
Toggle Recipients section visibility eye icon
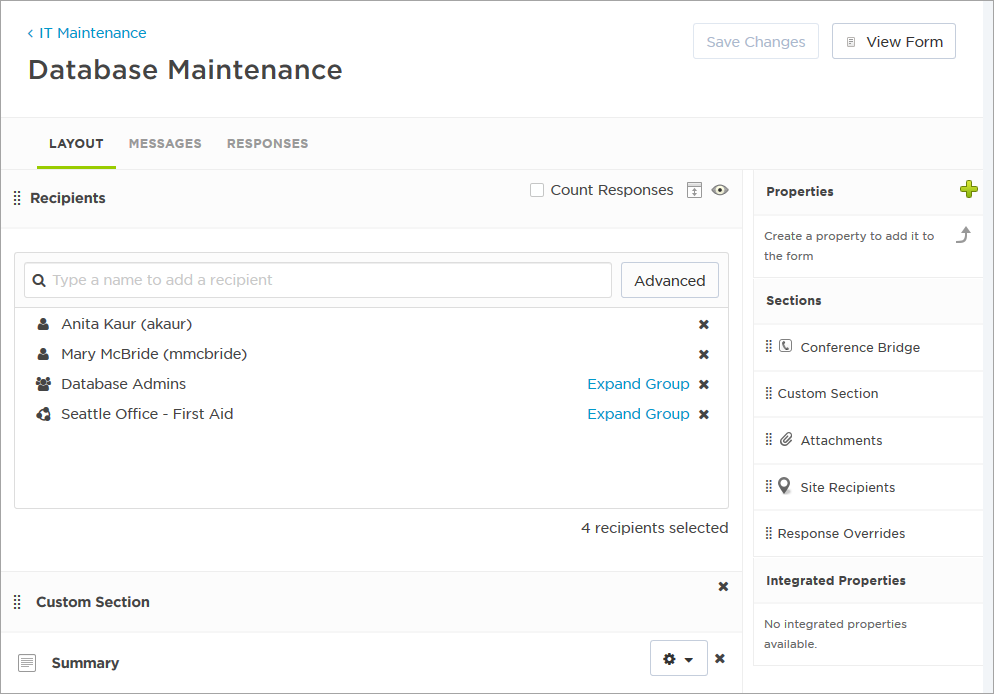pos(720,190)
